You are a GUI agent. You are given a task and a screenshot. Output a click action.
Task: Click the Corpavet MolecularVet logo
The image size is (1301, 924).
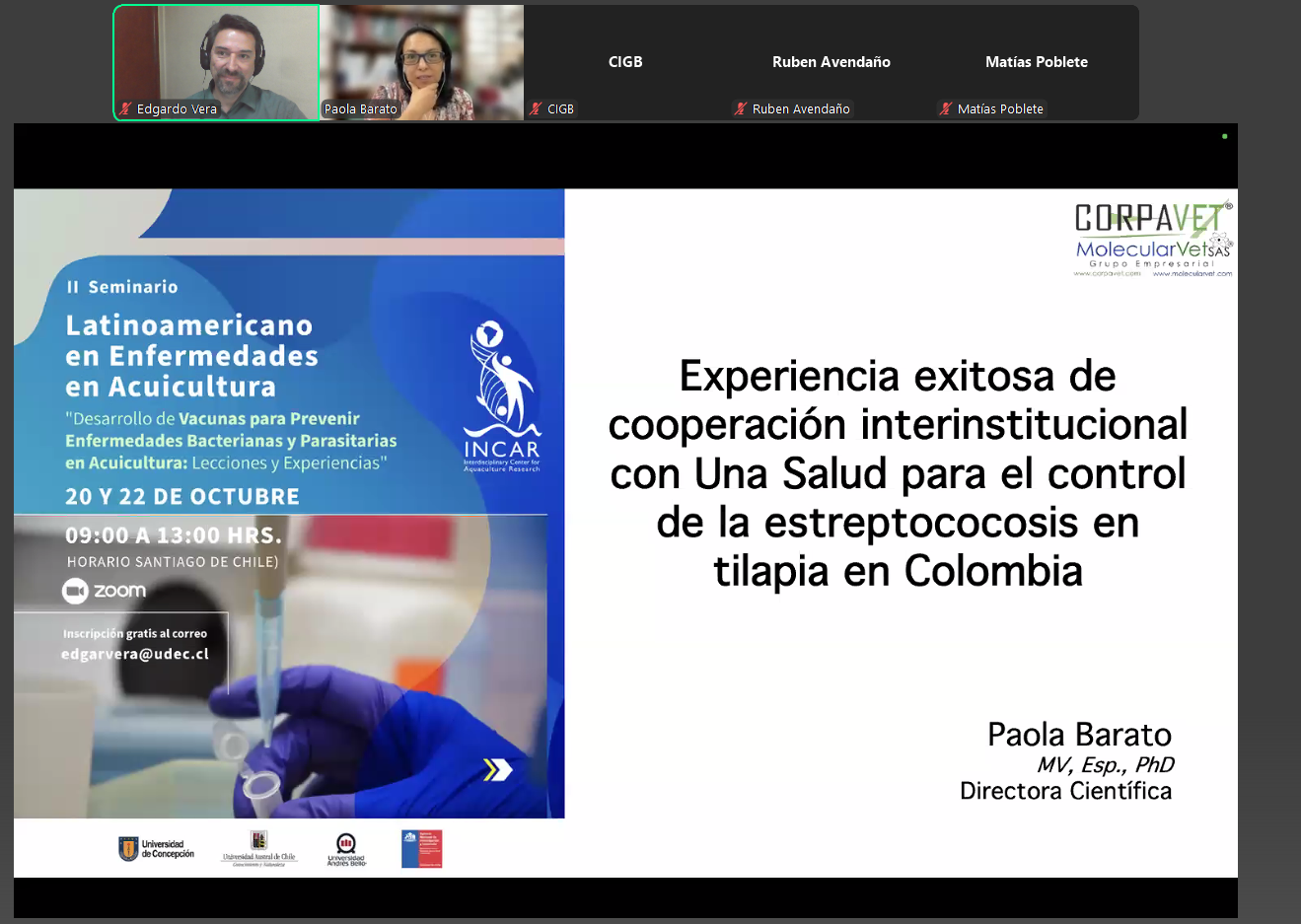click(x=1153, y=240)
